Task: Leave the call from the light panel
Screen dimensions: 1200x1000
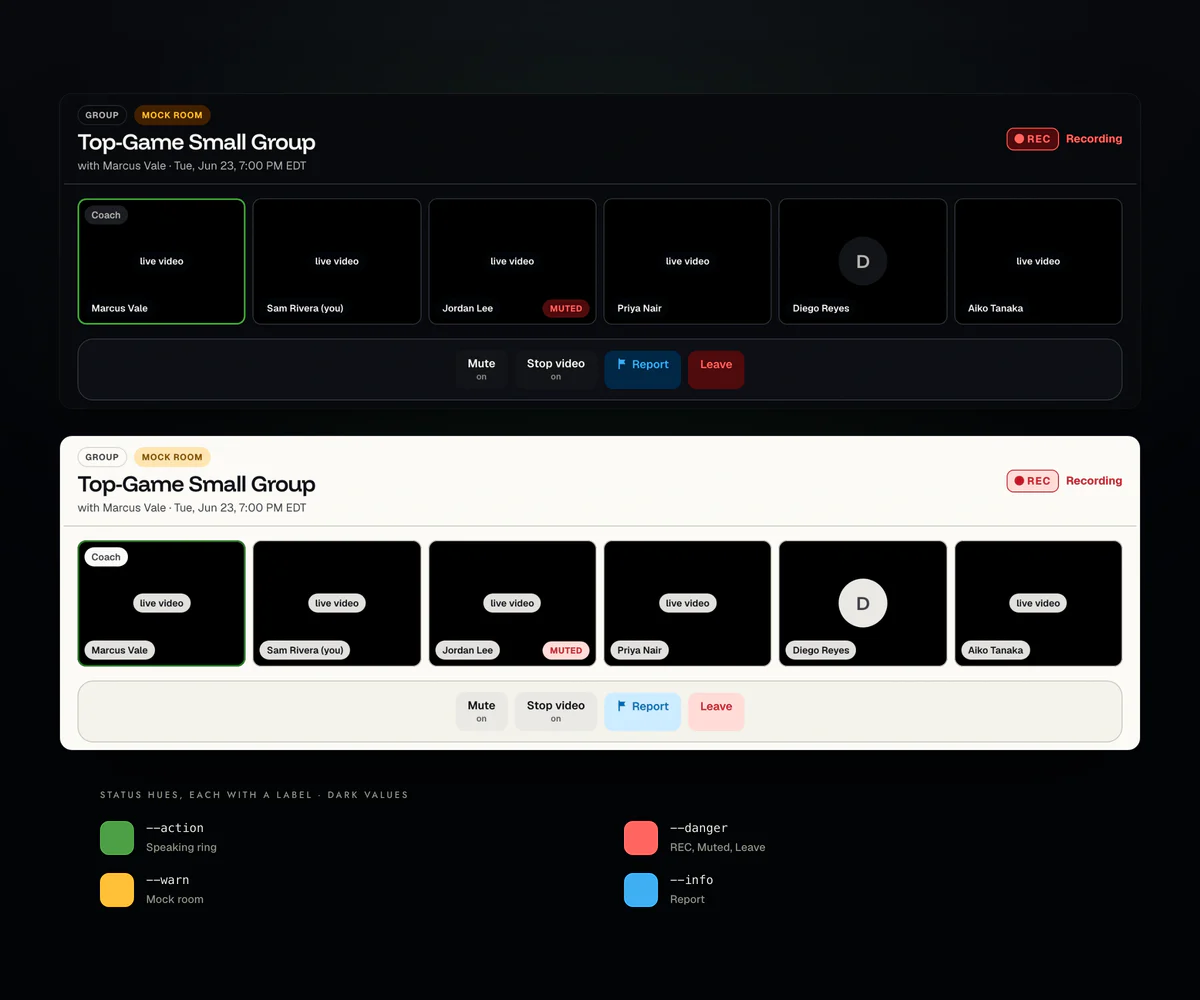Action: pos(716,711)
